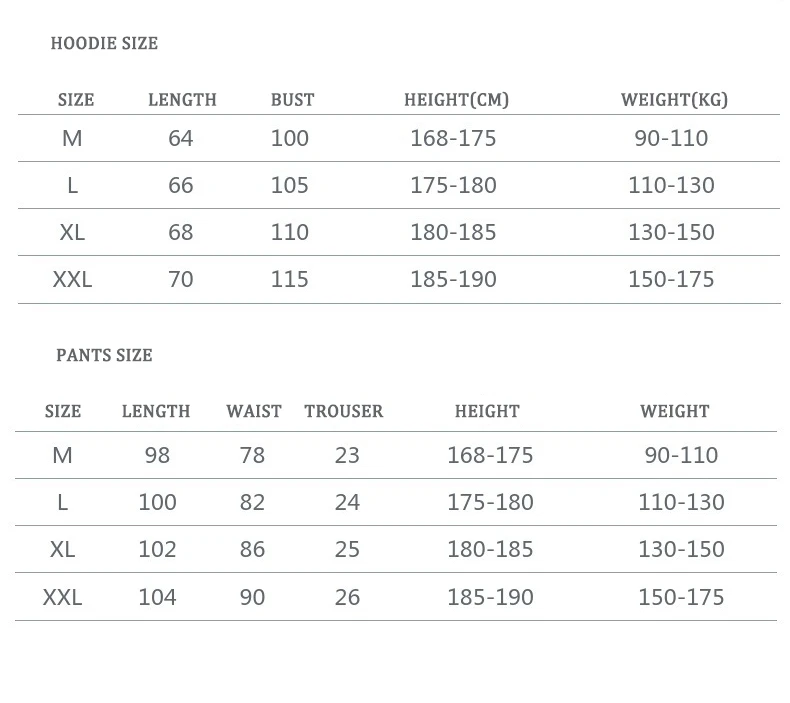Click the PANTS SIZE heading

coord(104,355)
